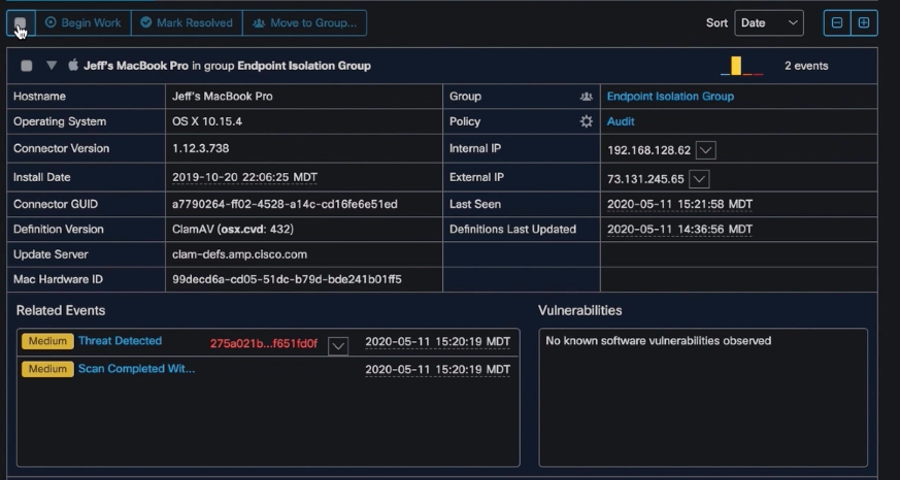The width and height of the screenshot is (902, 480).
Task: Open the Threat Detected event link
Action: [x=120, y=341]
